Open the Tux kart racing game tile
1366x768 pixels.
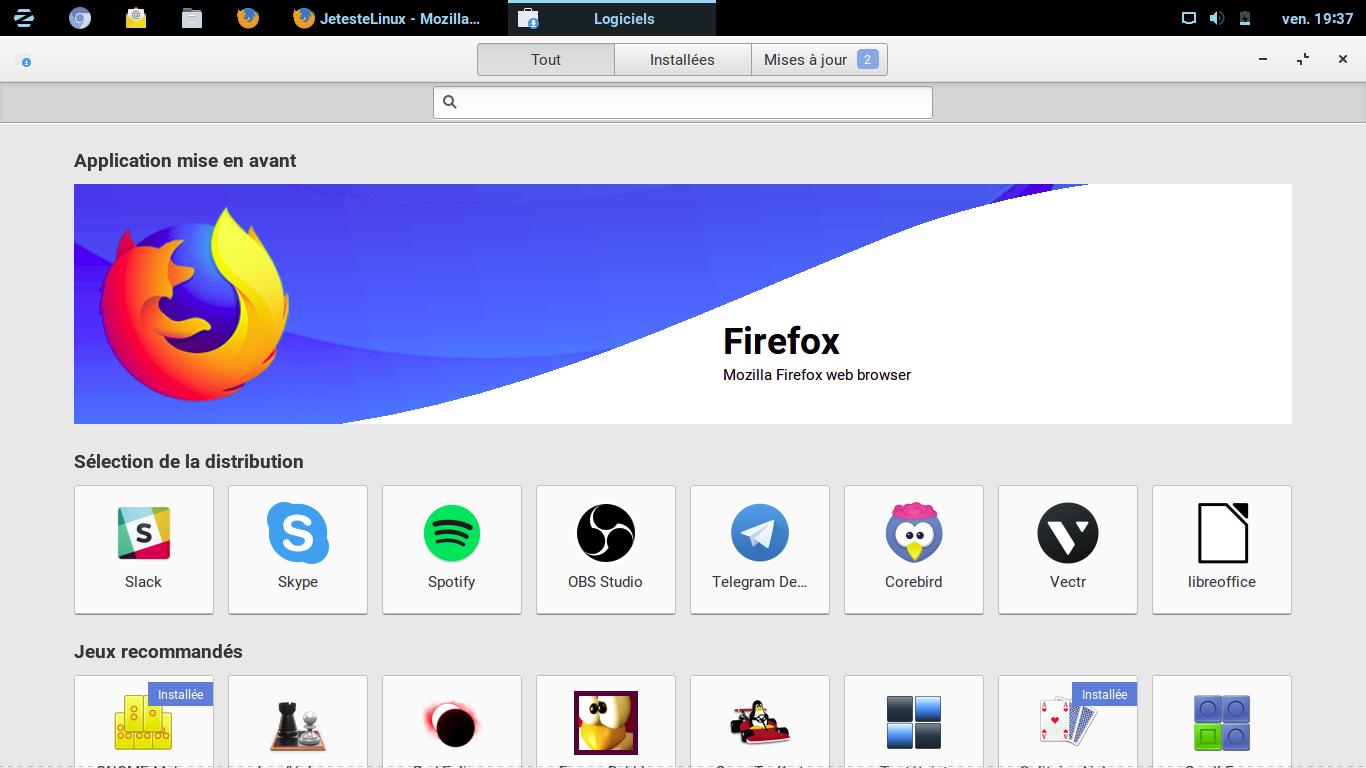760,722
